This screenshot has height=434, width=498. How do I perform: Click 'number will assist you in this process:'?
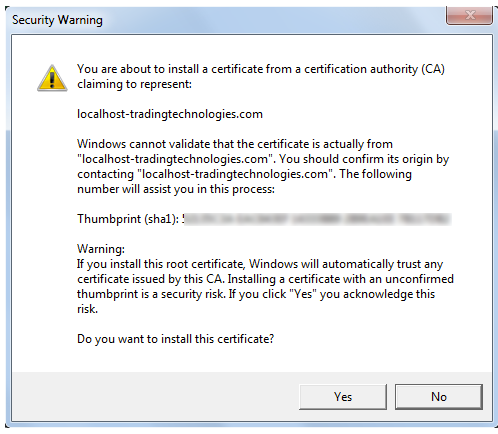tap(176, 189)
